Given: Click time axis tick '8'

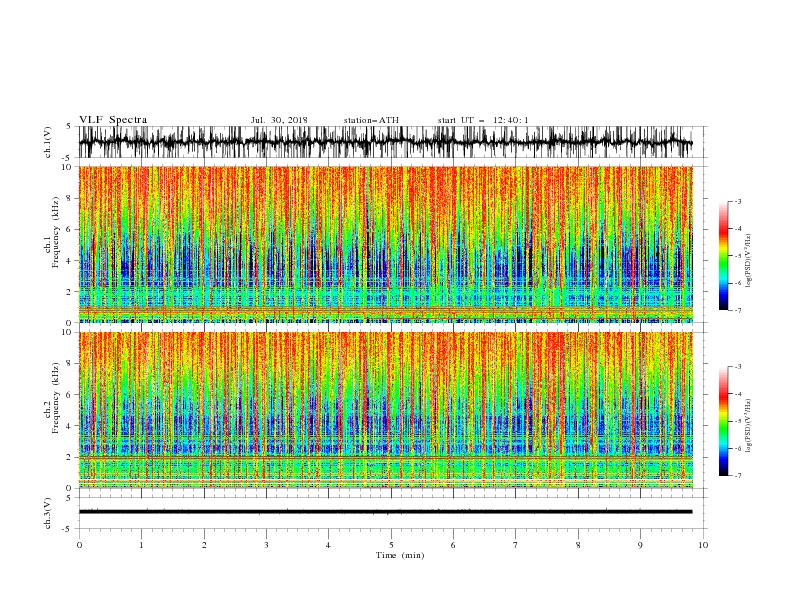Looking at the screenshot, I should click(578, 545).
